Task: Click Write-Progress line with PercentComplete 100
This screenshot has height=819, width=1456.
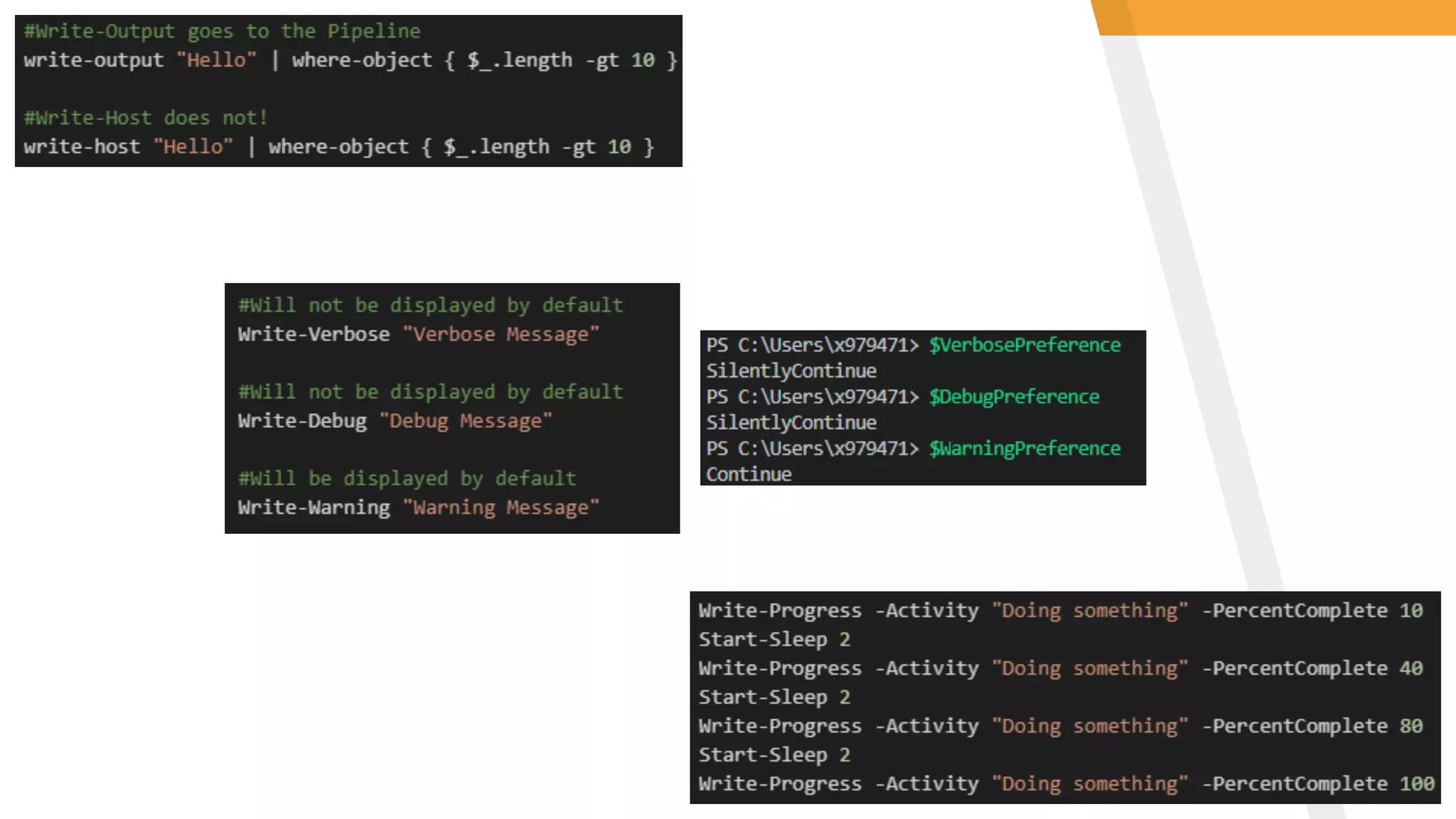Action: point(1066,783)
